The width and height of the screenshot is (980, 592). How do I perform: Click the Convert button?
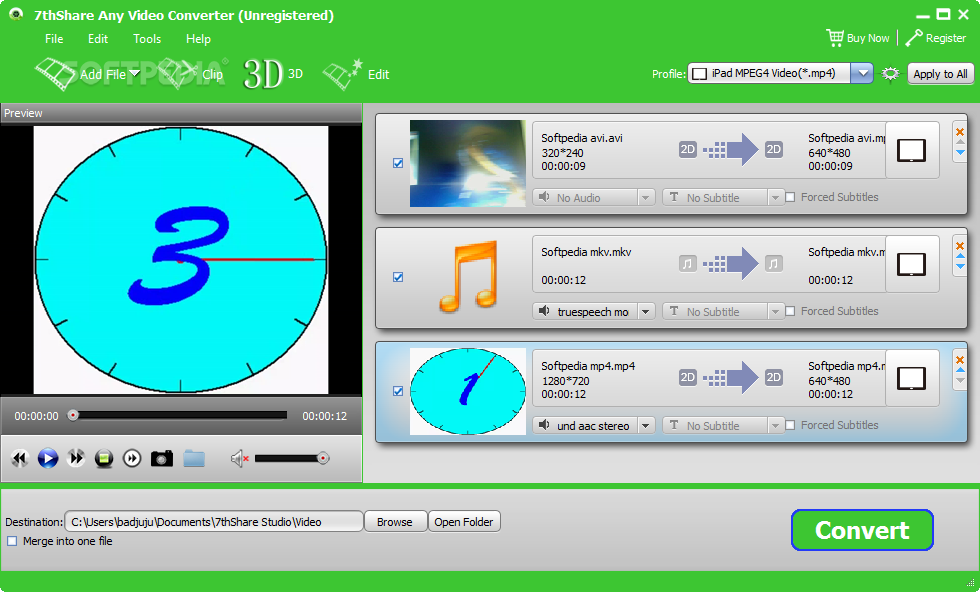tap(862, 530)
